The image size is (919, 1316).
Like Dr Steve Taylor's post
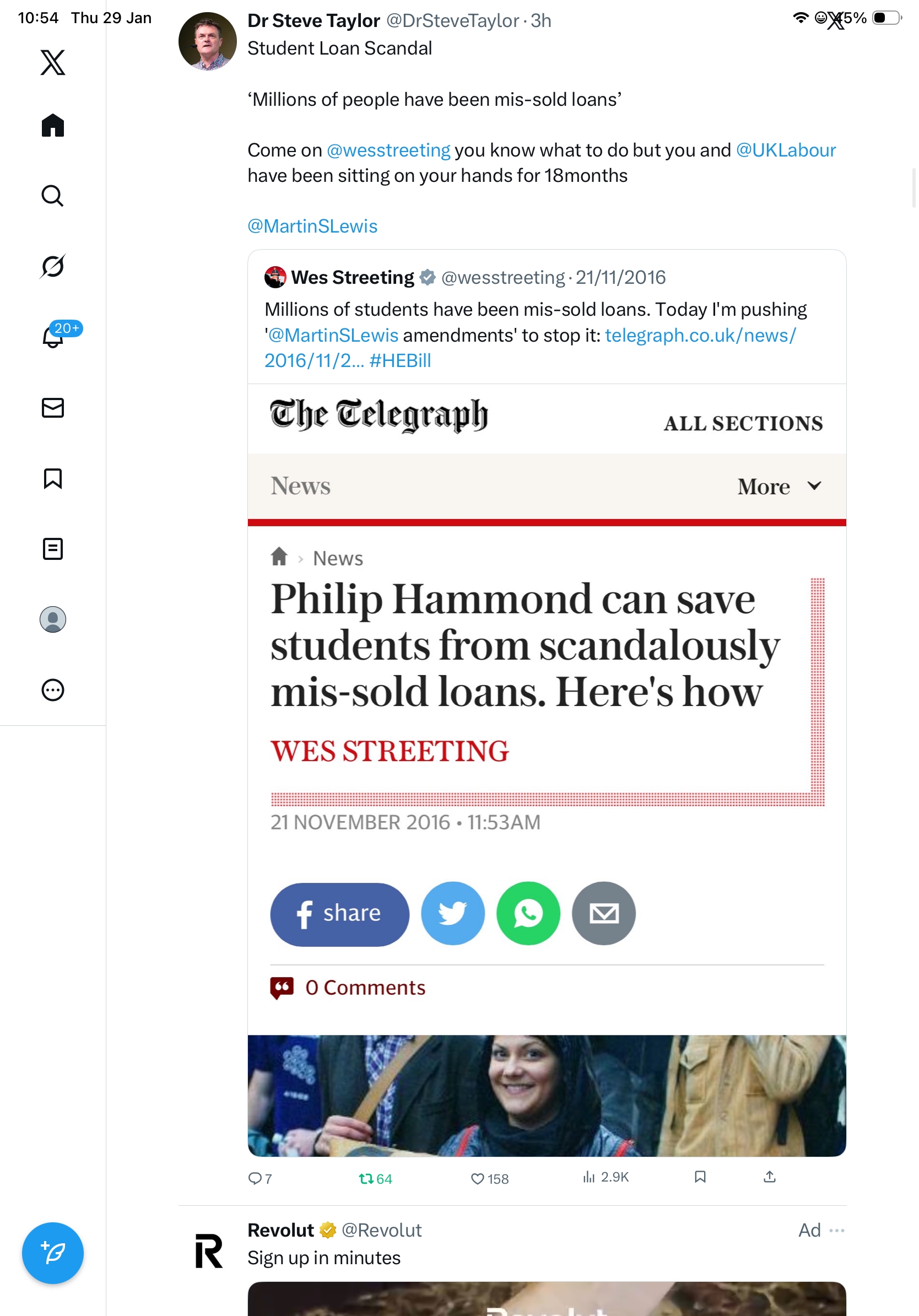478,1178
